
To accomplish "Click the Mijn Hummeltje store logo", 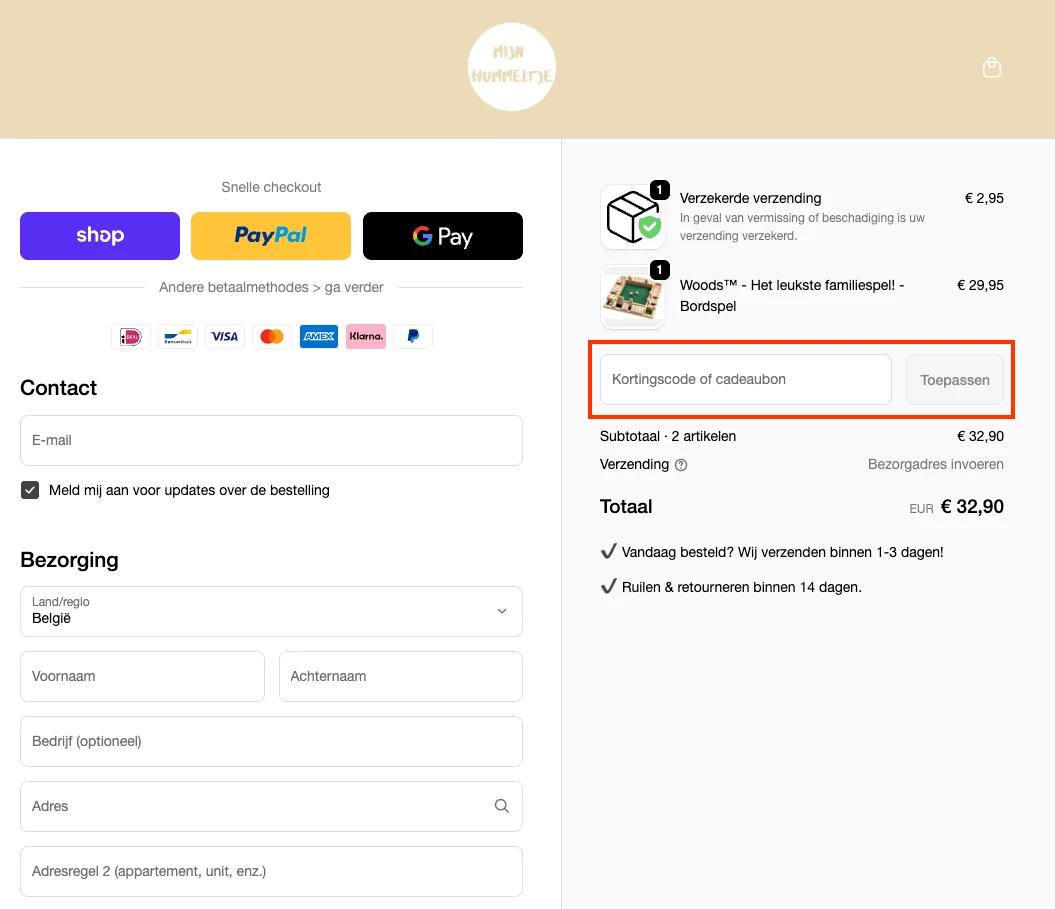I will [x=512, y=68].
